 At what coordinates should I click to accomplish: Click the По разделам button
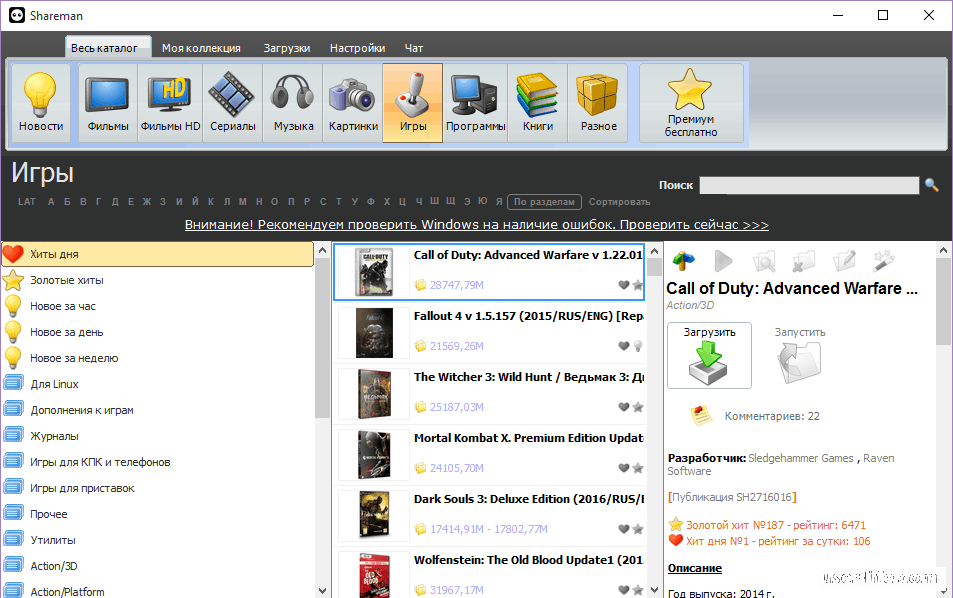point(544,202)
